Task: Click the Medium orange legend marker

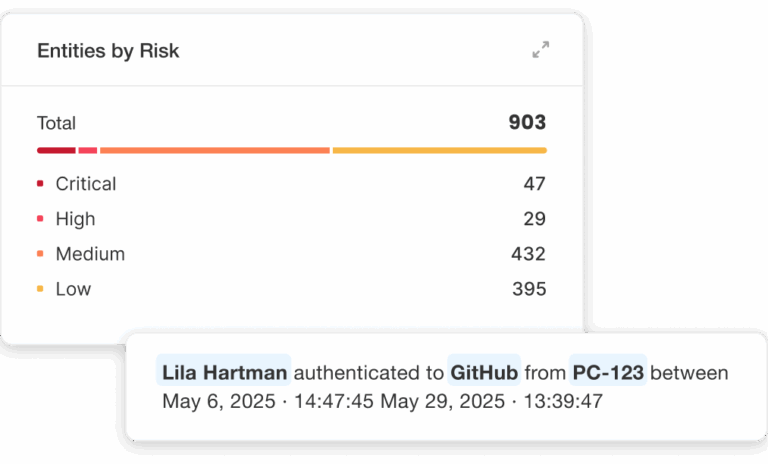Action: coord(40,254)
